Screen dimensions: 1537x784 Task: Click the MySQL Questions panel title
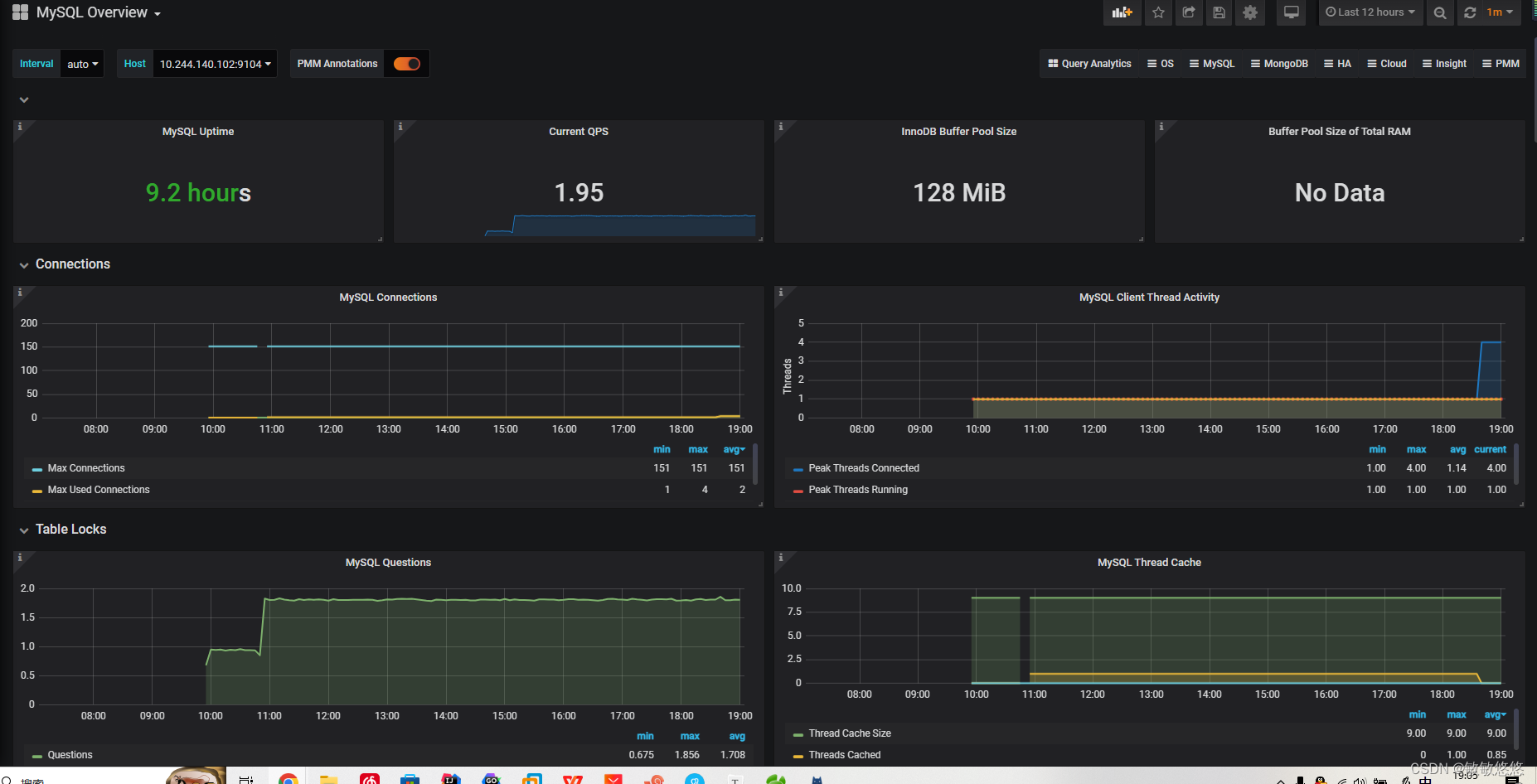tap(388, 563)
